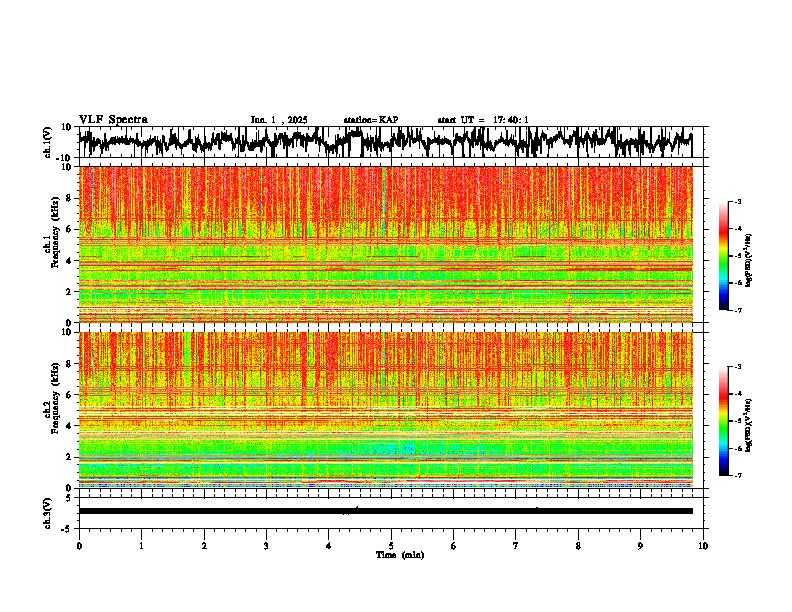Screen dimensions: 792x612
Task: Click the ch.1 colorbar scale
Action: pyautogui.click(x=724, y=255)
